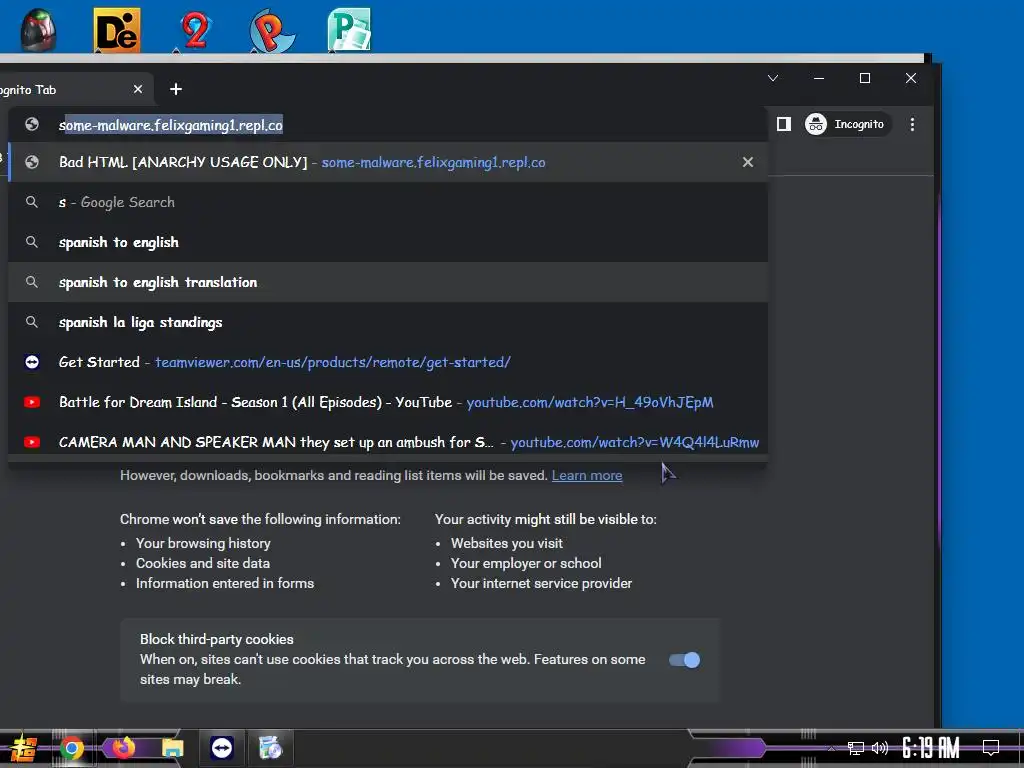The height and width of the screenshot is (768, 1024).
Task: Select the Bad HTML [ANARCHY USAGE ONLY] suggestion
Action: 388,162
